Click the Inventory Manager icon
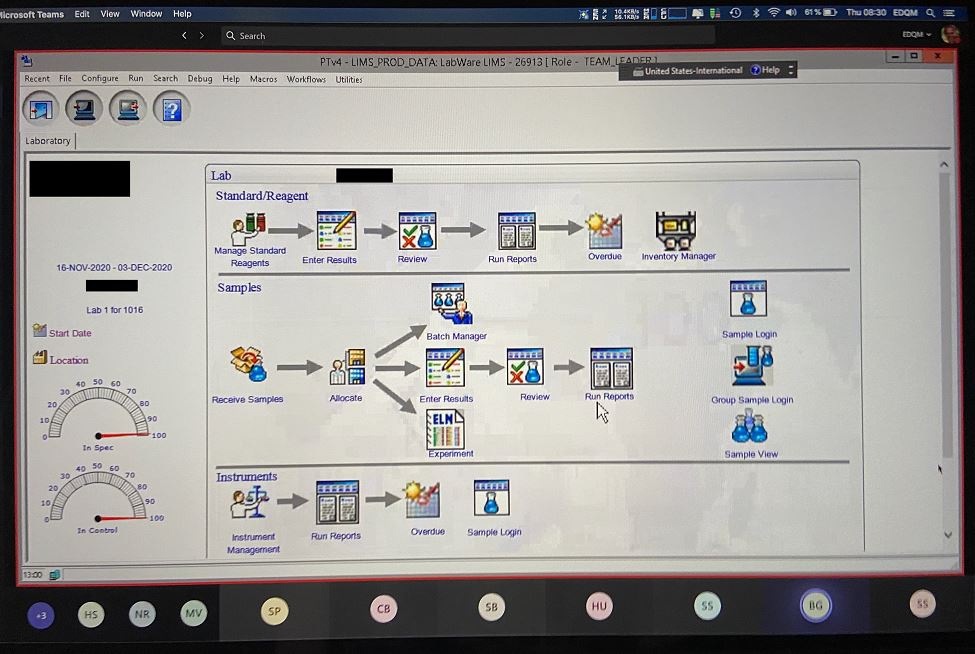This screenshot has height=654, width=975. pyautogui.click(x=676, y=231)
